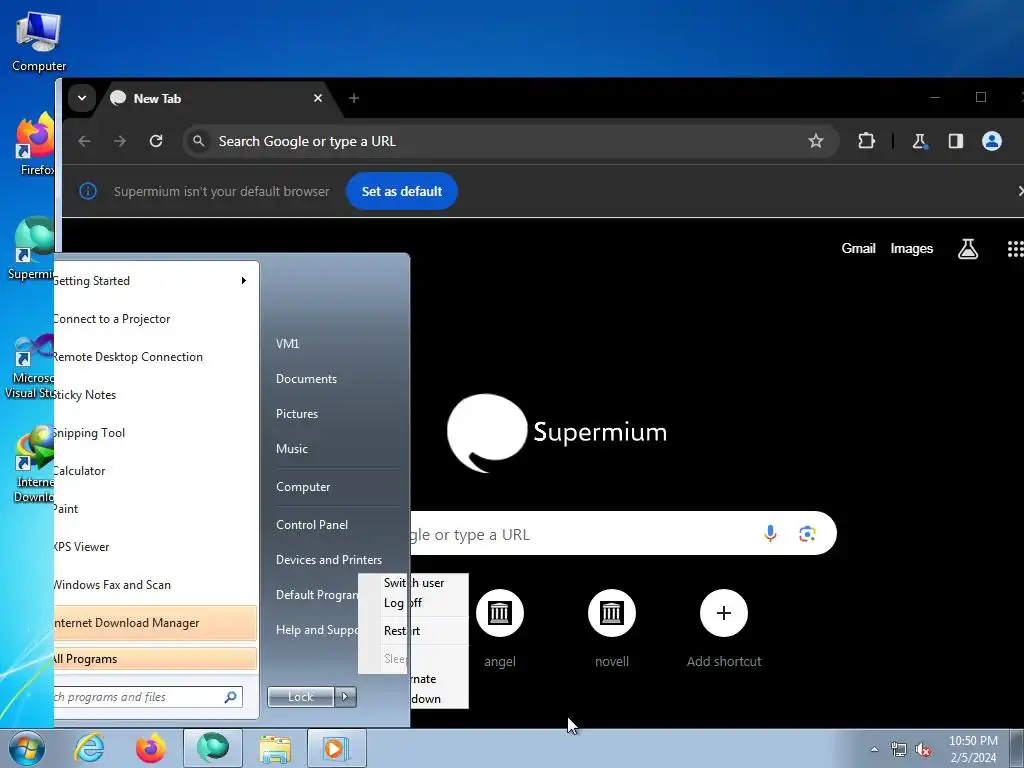This screenshot has width=1024, height=768.
Task: Open Help and Support
Action: pyautogui.click(x=315, y=630)
